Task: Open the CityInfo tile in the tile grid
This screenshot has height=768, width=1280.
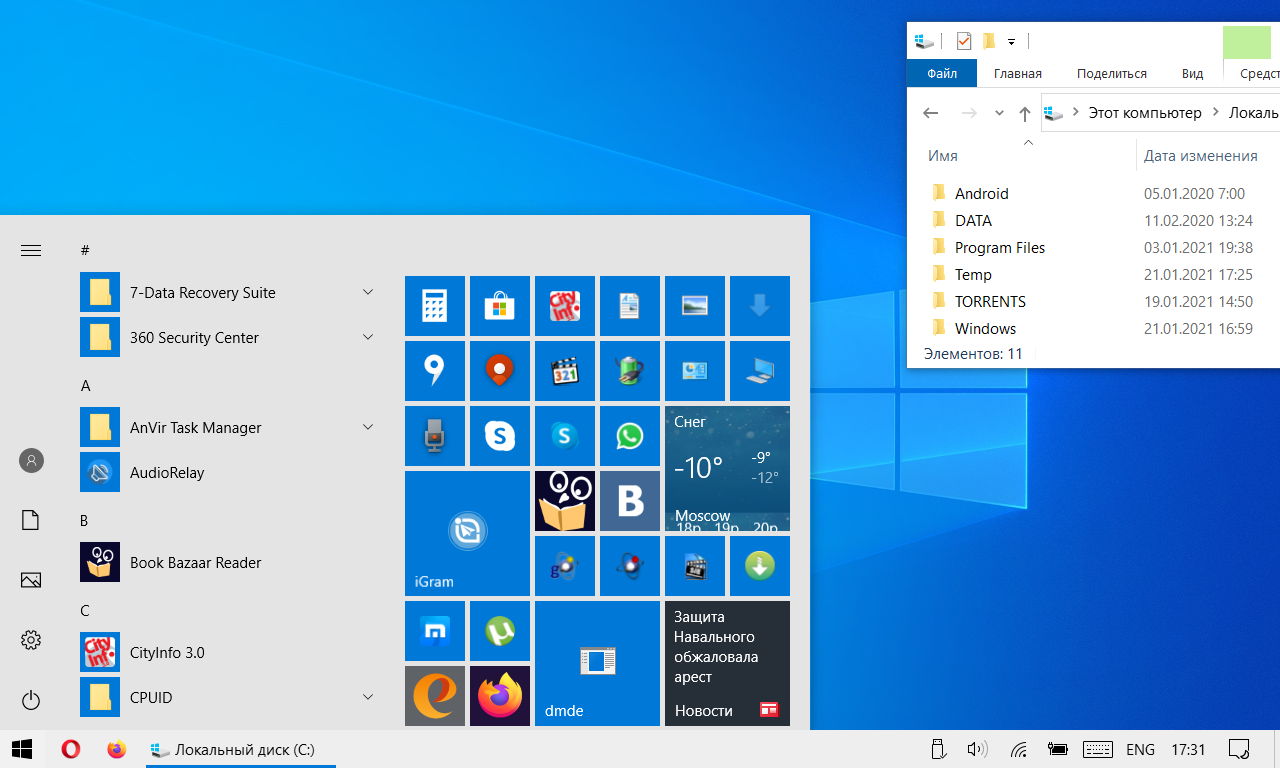Action: pyautogui.click(x=564, y=306)
